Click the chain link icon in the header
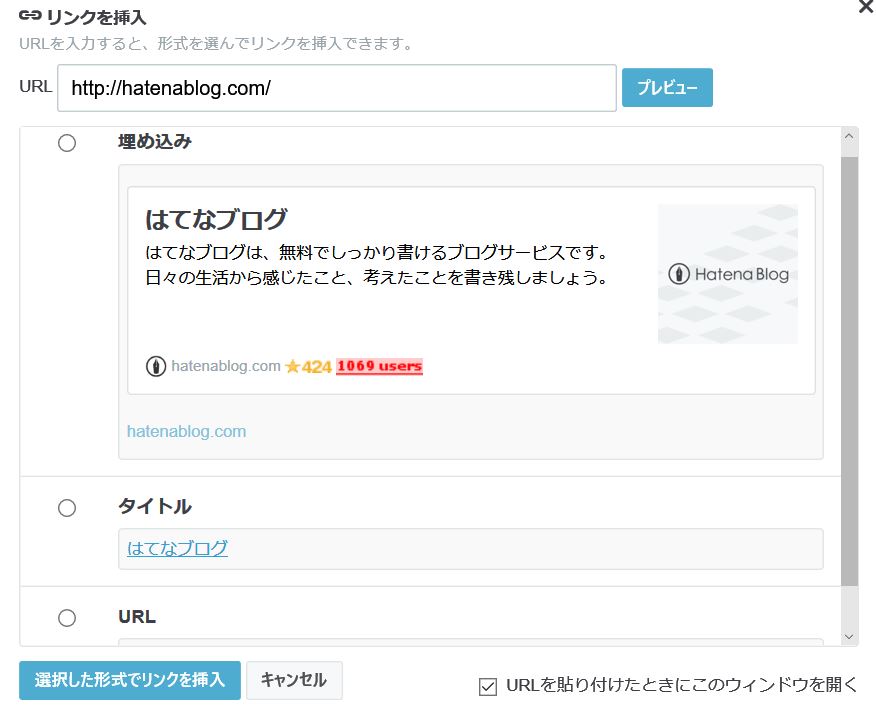 [x=30, y=16]
